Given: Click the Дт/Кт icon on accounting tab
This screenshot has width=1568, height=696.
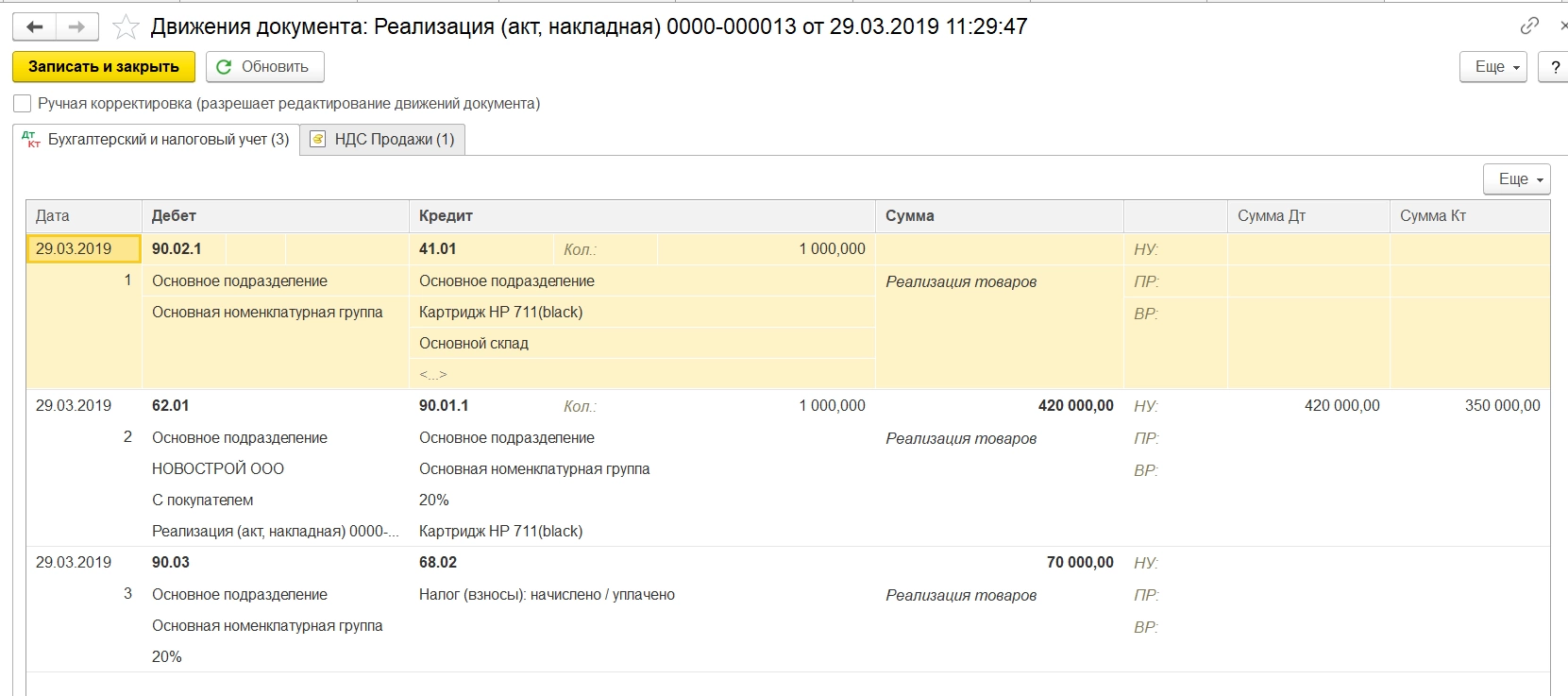Looking at the screenshot, I should point(31,140).
